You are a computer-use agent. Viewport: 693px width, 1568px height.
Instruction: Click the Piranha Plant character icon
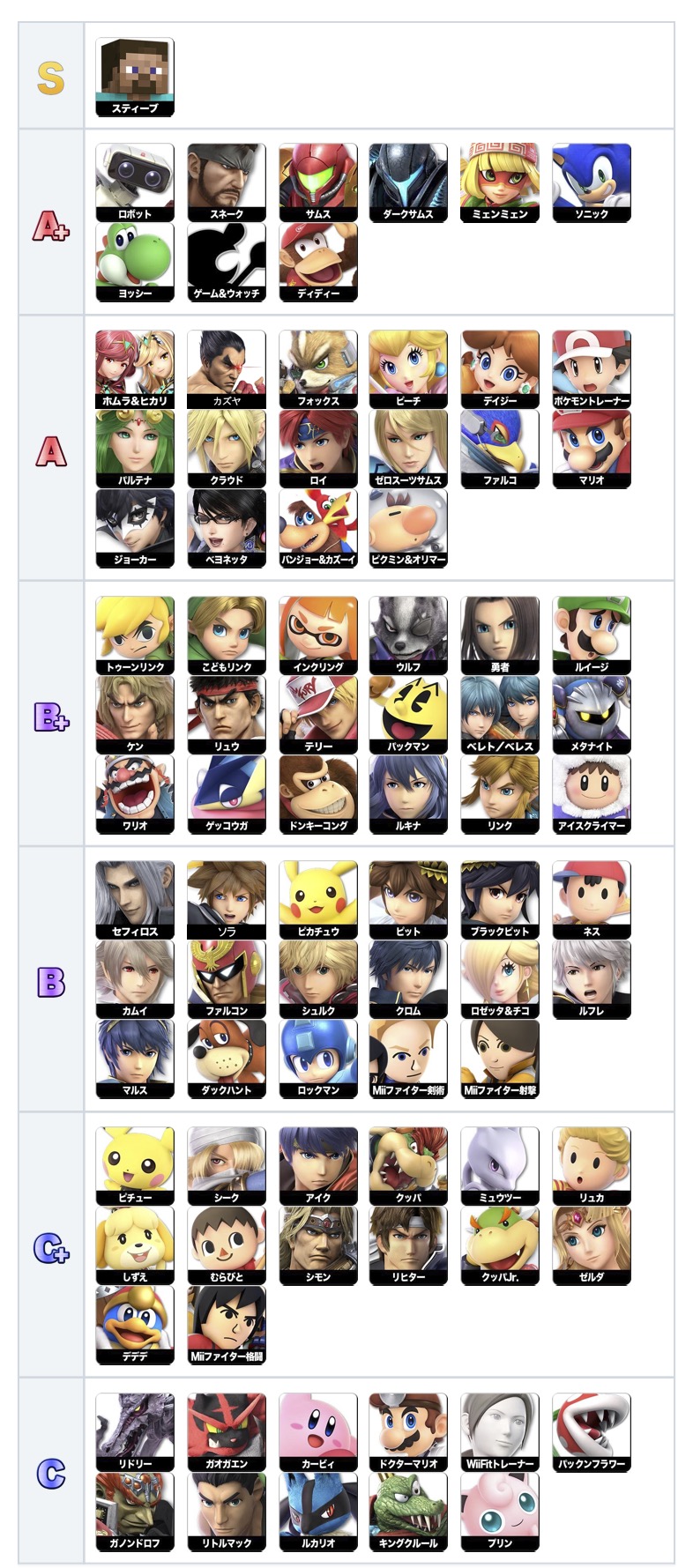591,1432
